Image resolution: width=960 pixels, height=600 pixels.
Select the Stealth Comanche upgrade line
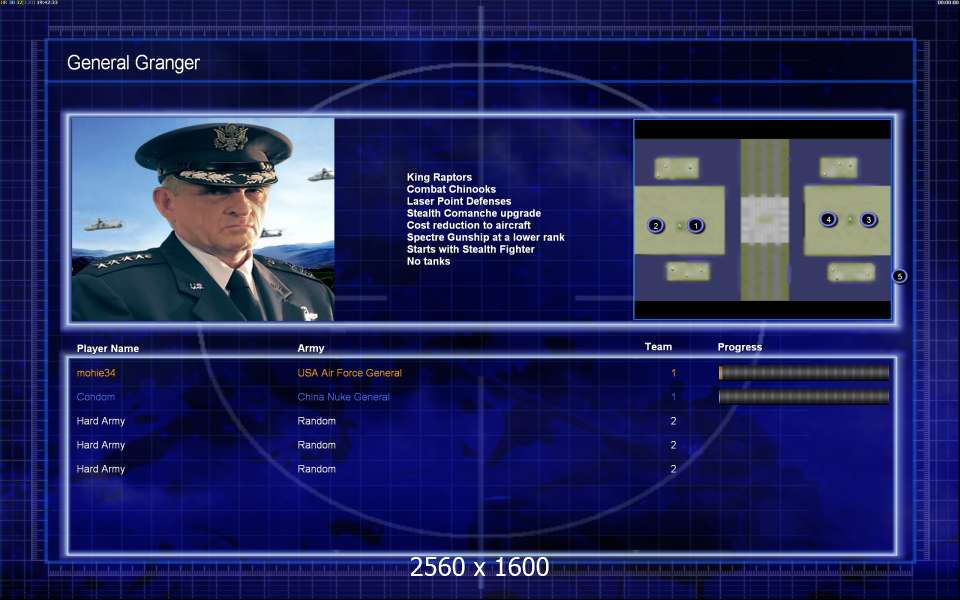[473, 213]
